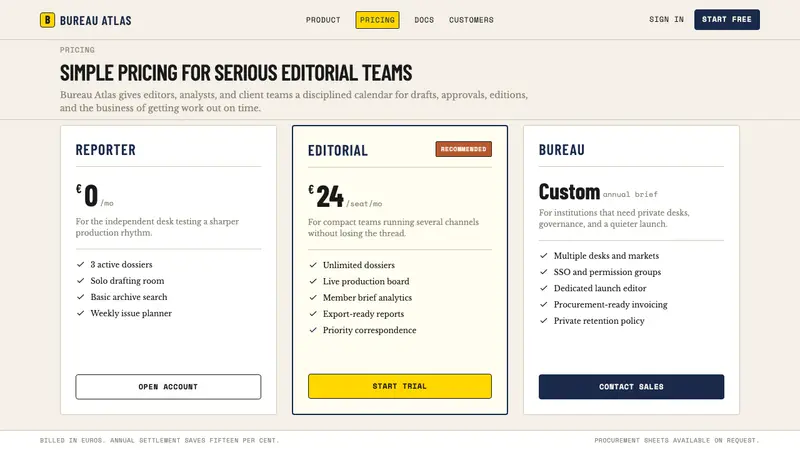
Task: Go to the Docs nav item
Action: (424, 20)
